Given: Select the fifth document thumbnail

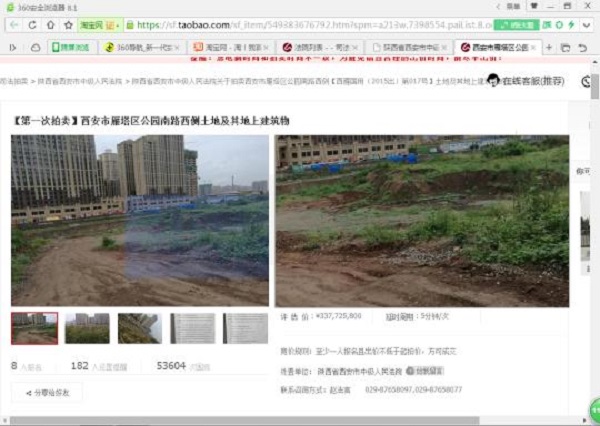Looking at the screenshot, I should pos(245,328).
